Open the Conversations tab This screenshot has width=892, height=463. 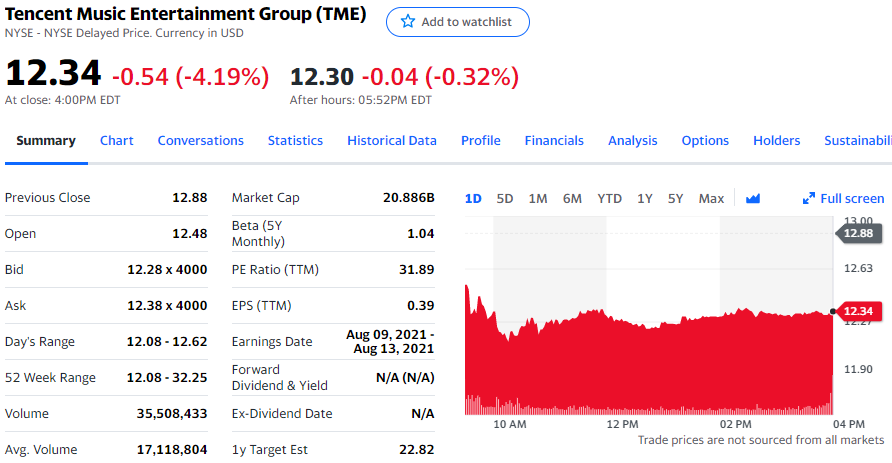click(x=200, y=140)
